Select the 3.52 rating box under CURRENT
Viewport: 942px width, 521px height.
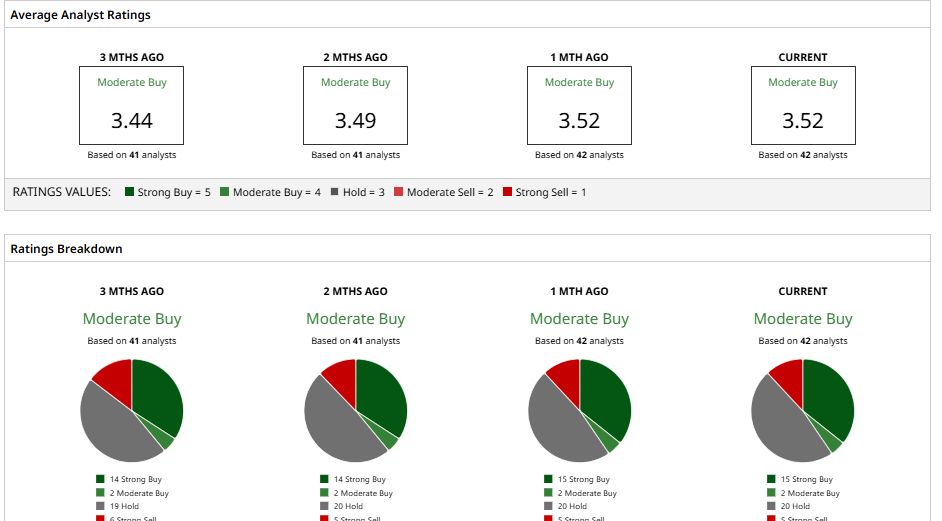pyautogui.click(x=803, y=105)
